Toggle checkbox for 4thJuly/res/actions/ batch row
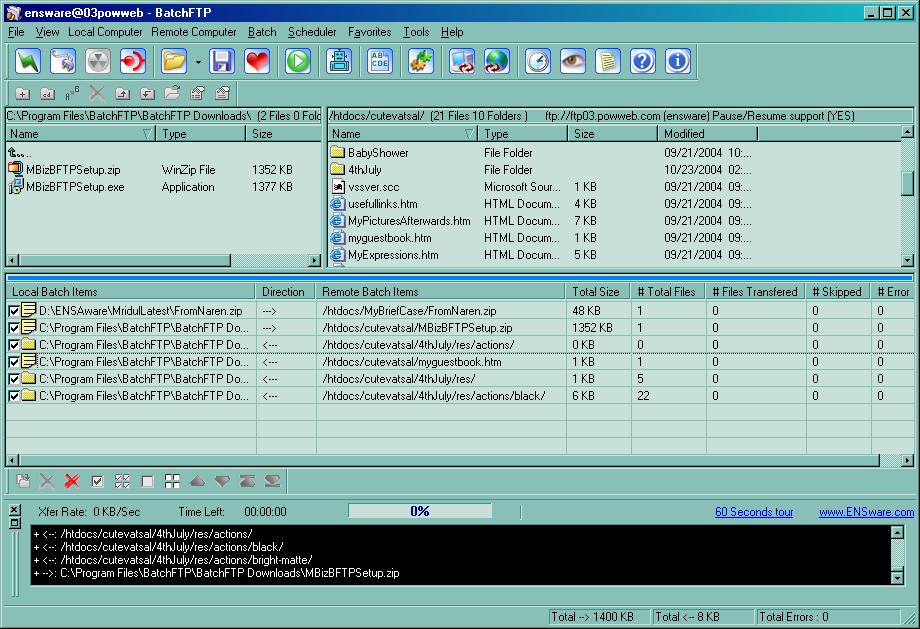This screenshot has width=920, height=629. [x=14, y=345]
